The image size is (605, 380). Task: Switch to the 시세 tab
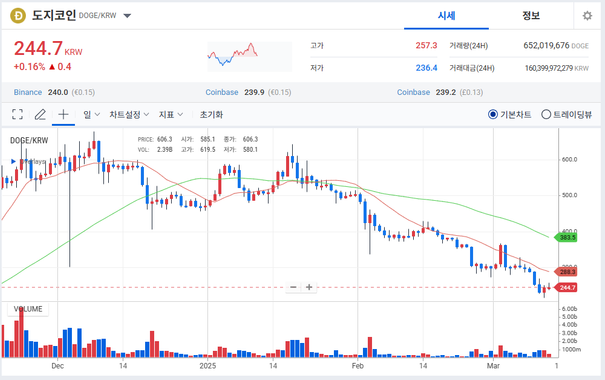446,16
